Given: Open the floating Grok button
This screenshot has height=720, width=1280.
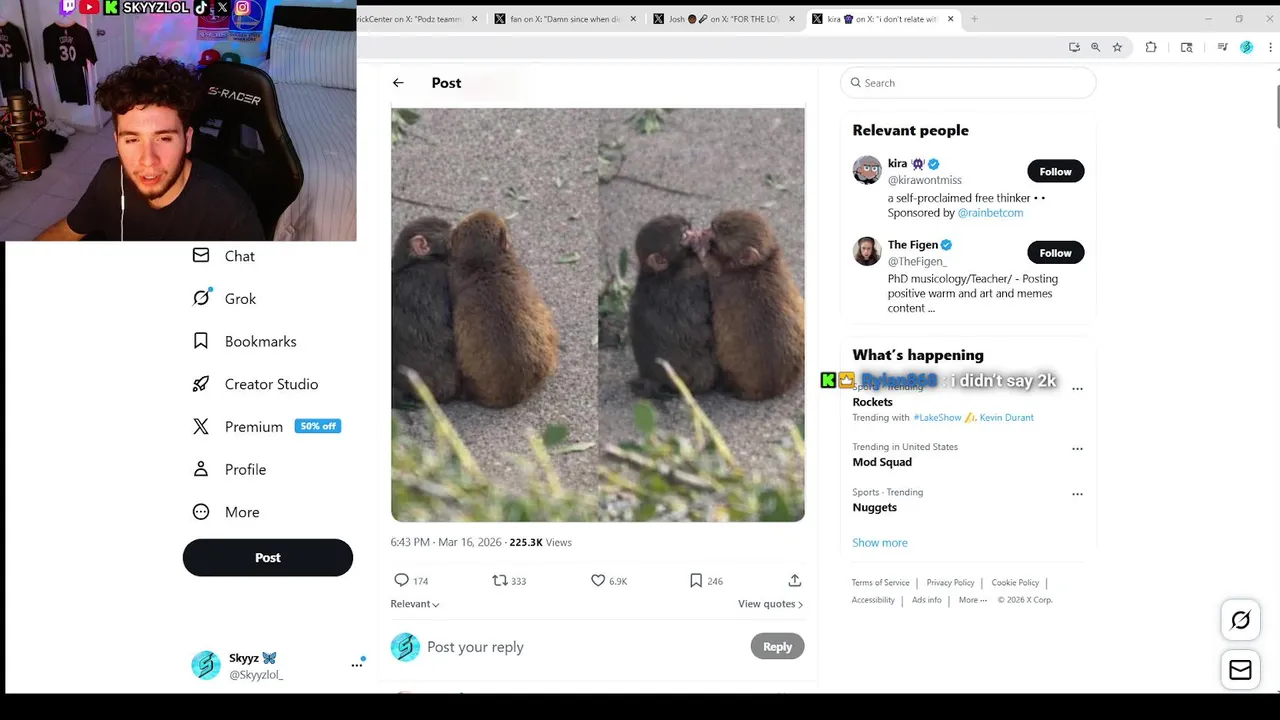Looking at the screenshot, I should pyautogui.click(x=1240, y=620).
